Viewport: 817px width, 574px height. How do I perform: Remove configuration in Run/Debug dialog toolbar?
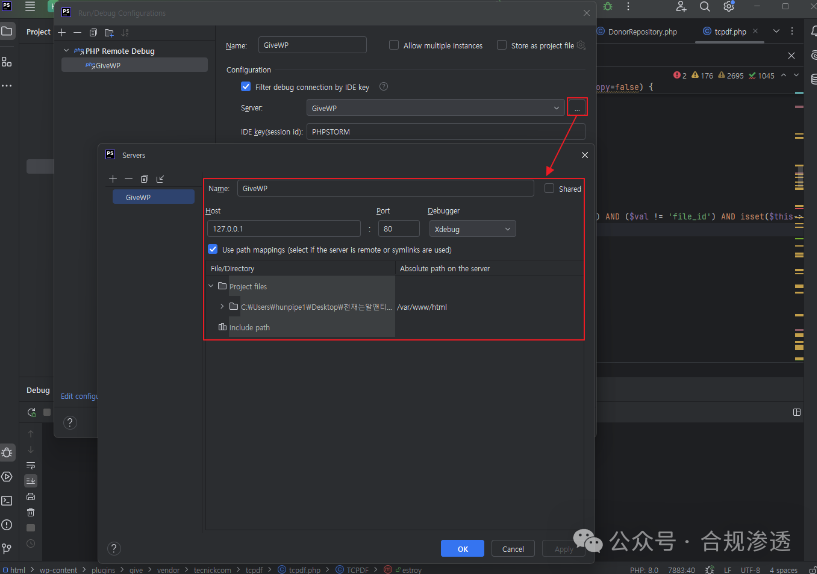tap(77, 32)
